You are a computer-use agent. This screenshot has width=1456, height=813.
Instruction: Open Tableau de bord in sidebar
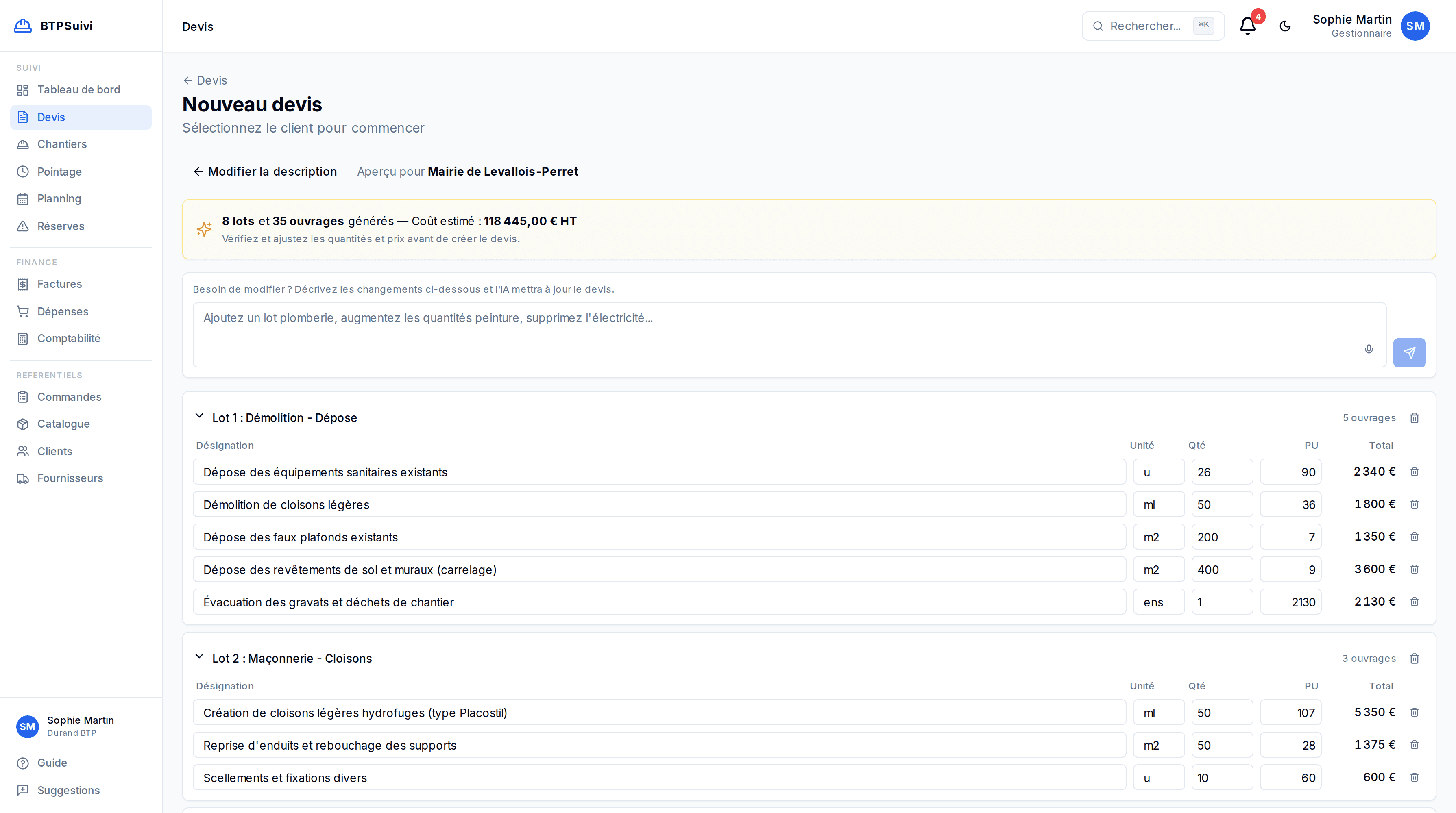coord(81,90)
